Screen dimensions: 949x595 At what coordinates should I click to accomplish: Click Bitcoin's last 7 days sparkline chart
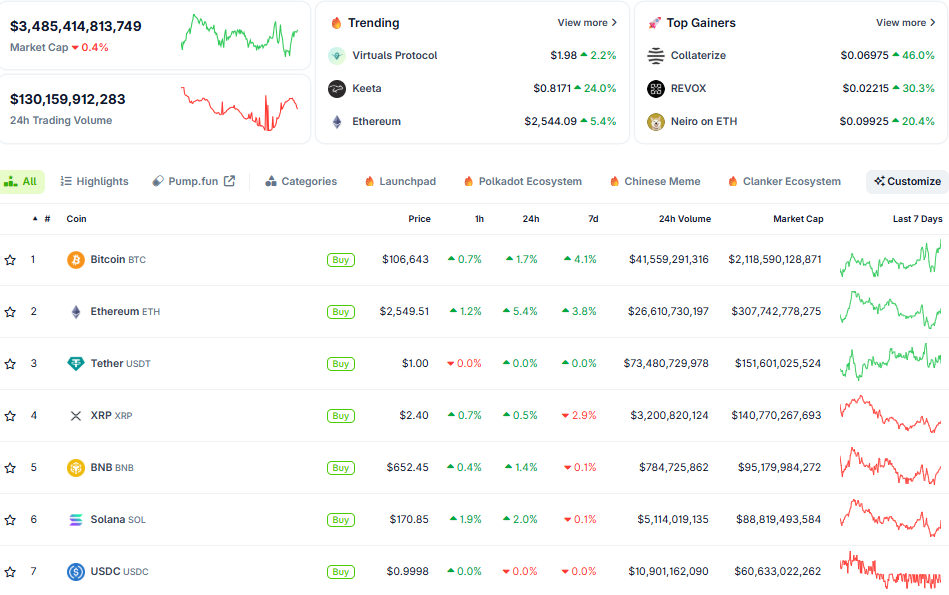click(891, 260)
